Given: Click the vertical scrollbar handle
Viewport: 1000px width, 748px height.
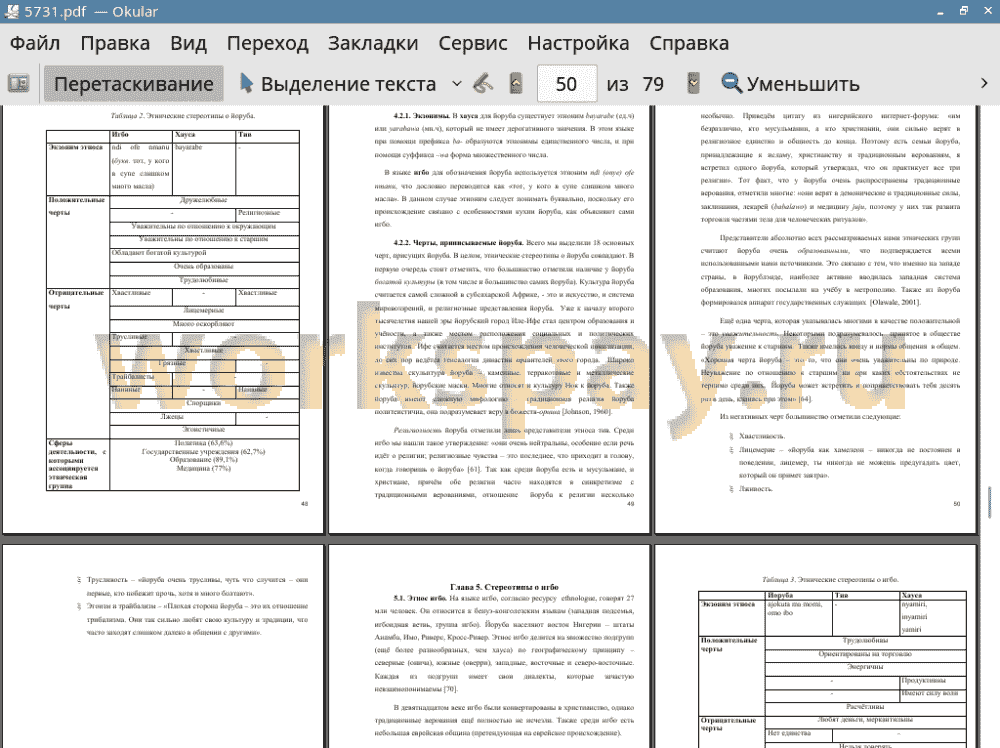Looking at the screenshot, I should pyautogui.click(x=990, y=502).
